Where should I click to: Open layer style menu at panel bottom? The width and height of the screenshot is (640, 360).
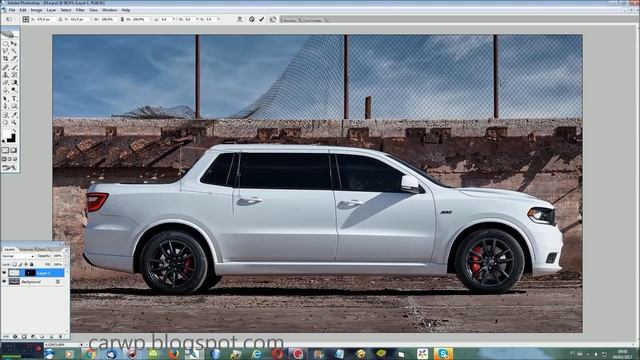click(15, 336)
